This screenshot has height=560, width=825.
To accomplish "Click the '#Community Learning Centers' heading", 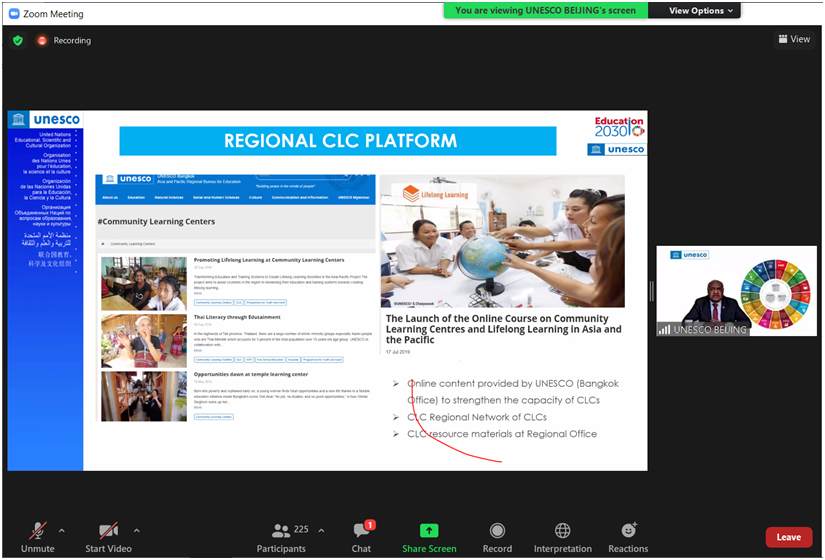I will pos(156,222).
